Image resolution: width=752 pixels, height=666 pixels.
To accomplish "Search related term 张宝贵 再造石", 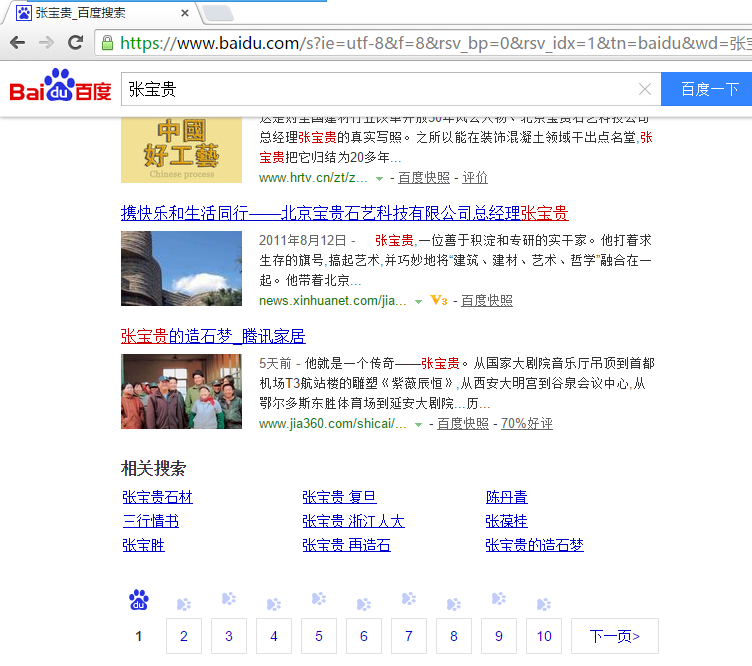I will pos(346,545).
